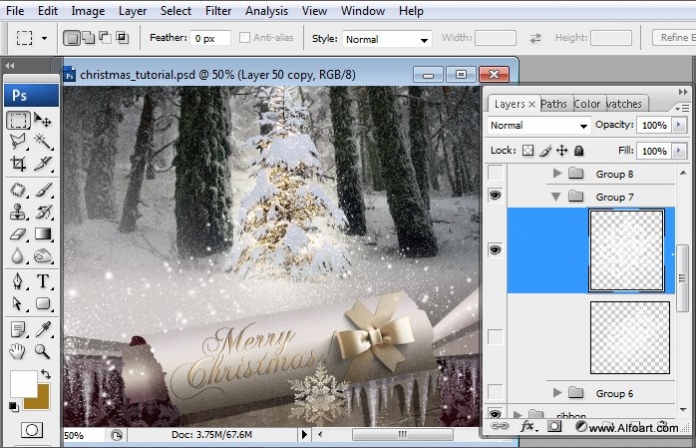Screen dimensions: 696x448
Task: Toggle Quick Mask mode
Action: tap(32, 430)
